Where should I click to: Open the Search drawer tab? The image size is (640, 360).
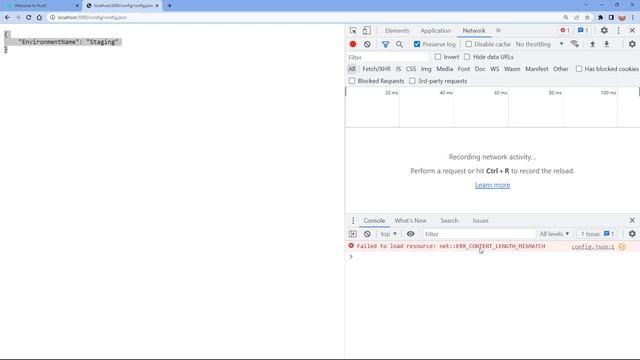point(449,220)
